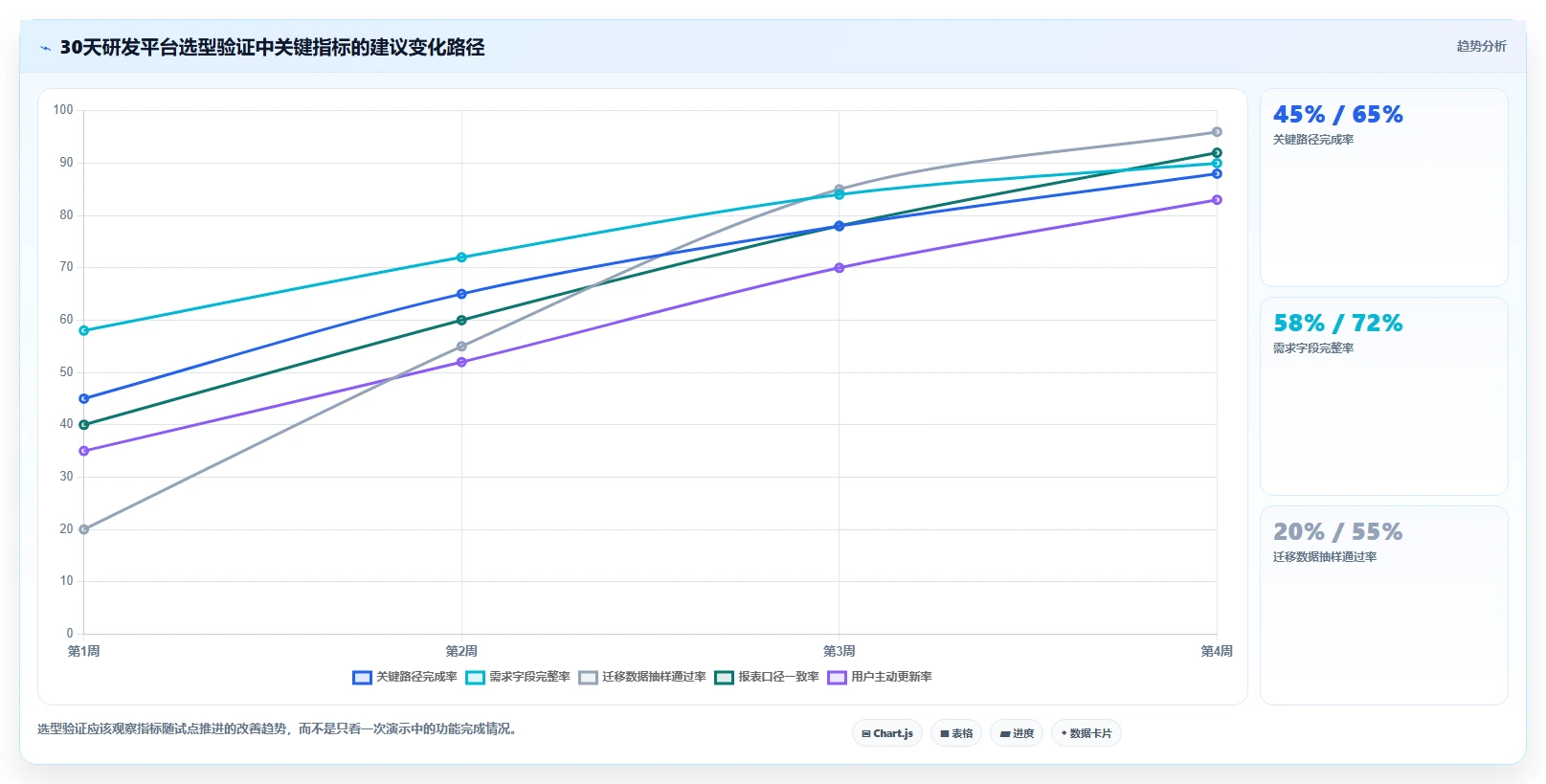Click the 报表口径一致率 point at 第1周 (40)
The height and width of the screenshot is (784, 1546).
point(84,424)
